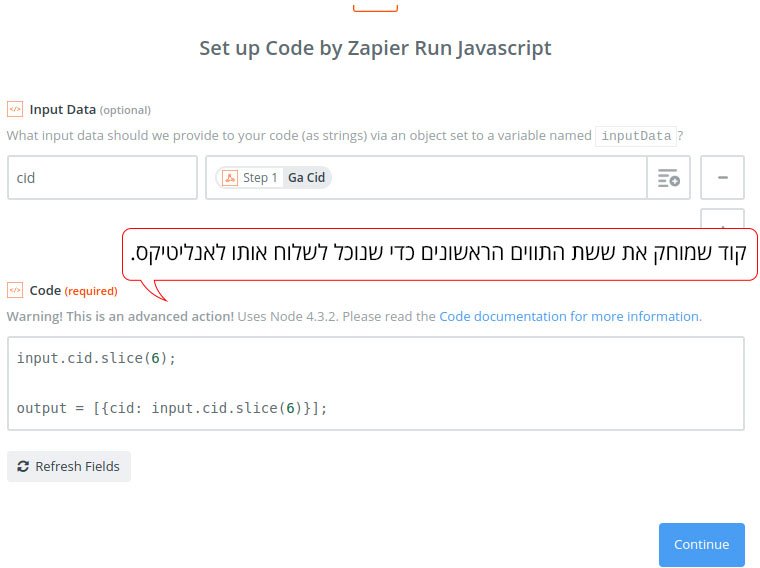
Task: Open the Code documentation link
Action: (x=570, y=316)
